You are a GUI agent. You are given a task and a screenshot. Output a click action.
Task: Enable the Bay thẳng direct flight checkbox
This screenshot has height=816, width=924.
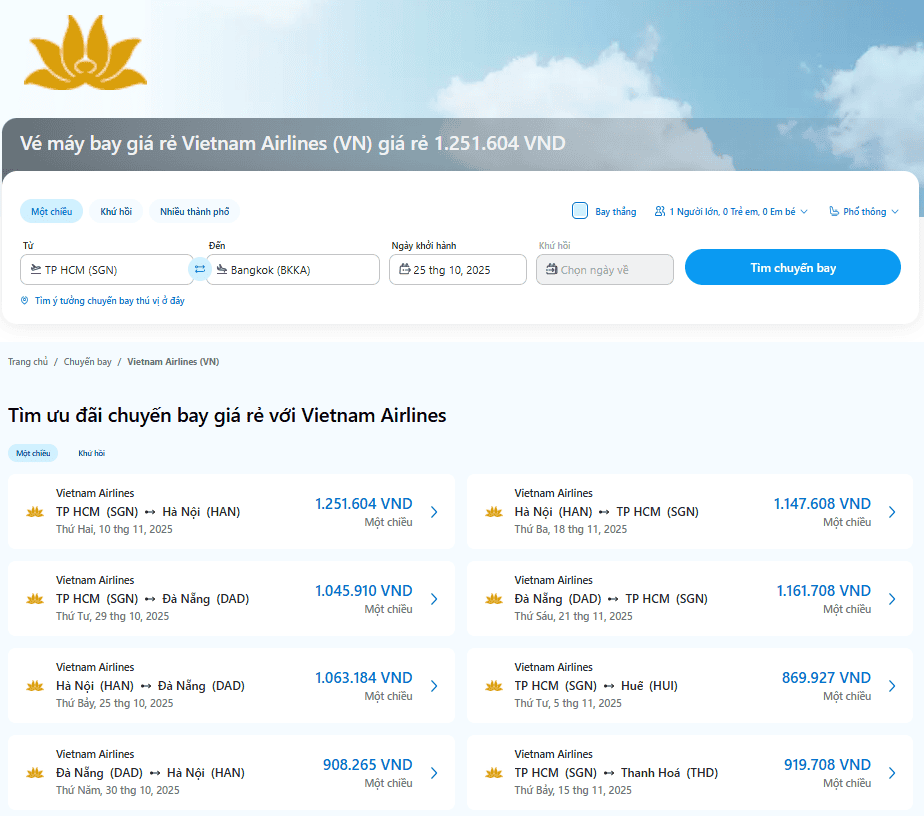580,211
